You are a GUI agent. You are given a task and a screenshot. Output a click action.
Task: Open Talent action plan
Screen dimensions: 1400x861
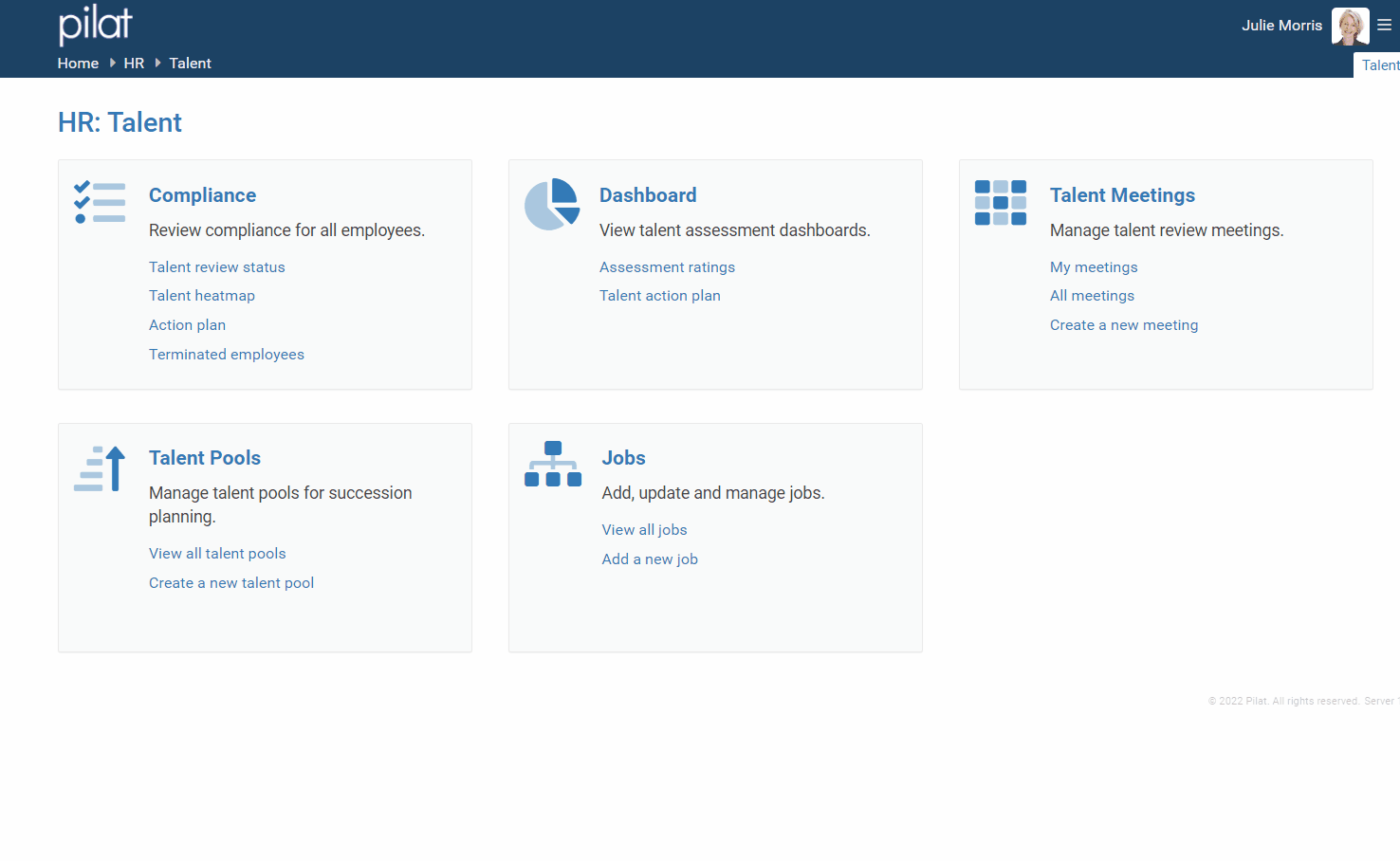pos(660,296)
